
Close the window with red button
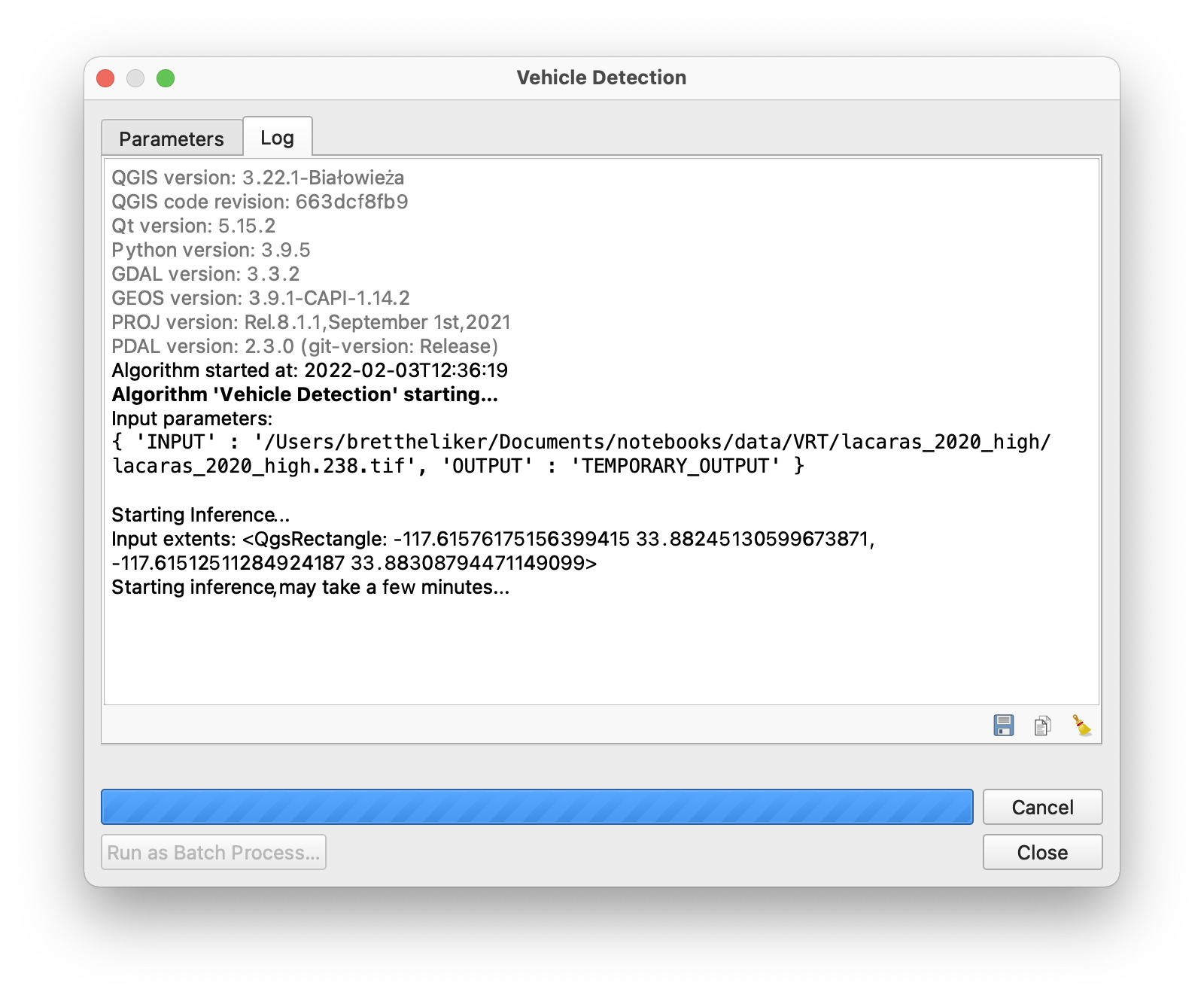point(105,78)
